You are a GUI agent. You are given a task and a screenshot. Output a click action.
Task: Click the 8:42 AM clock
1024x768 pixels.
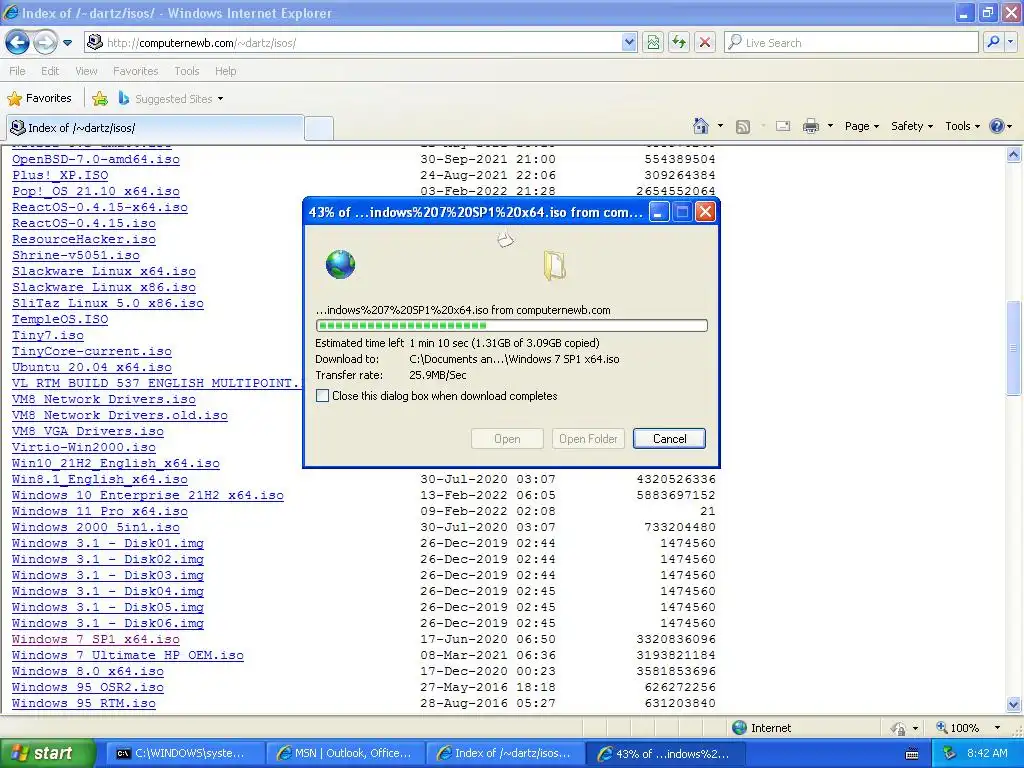(987, 754)
